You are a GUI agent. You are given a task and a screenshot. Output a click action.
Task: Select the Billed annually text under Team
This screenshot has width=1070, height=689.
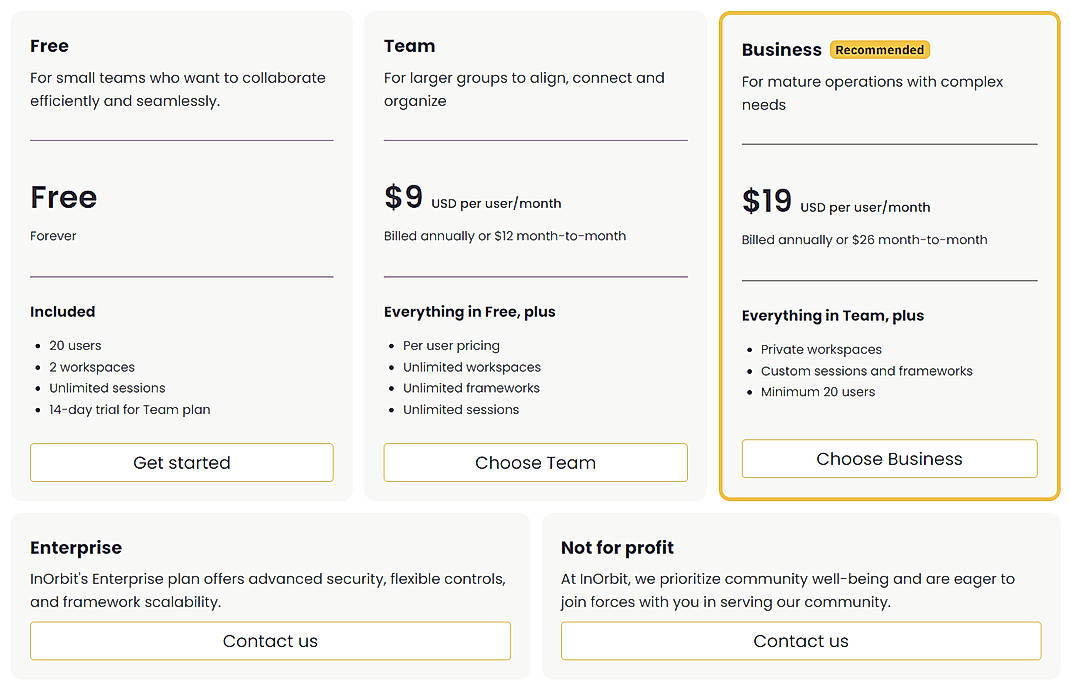click(504, 235)
